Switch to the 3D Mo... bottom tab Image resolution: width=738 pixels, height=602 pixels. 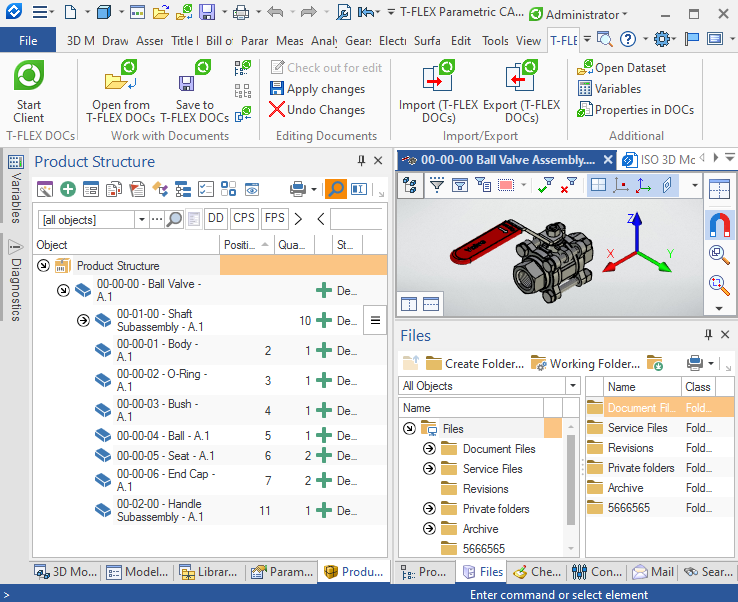pyautogui.click(x=65, y=572)
